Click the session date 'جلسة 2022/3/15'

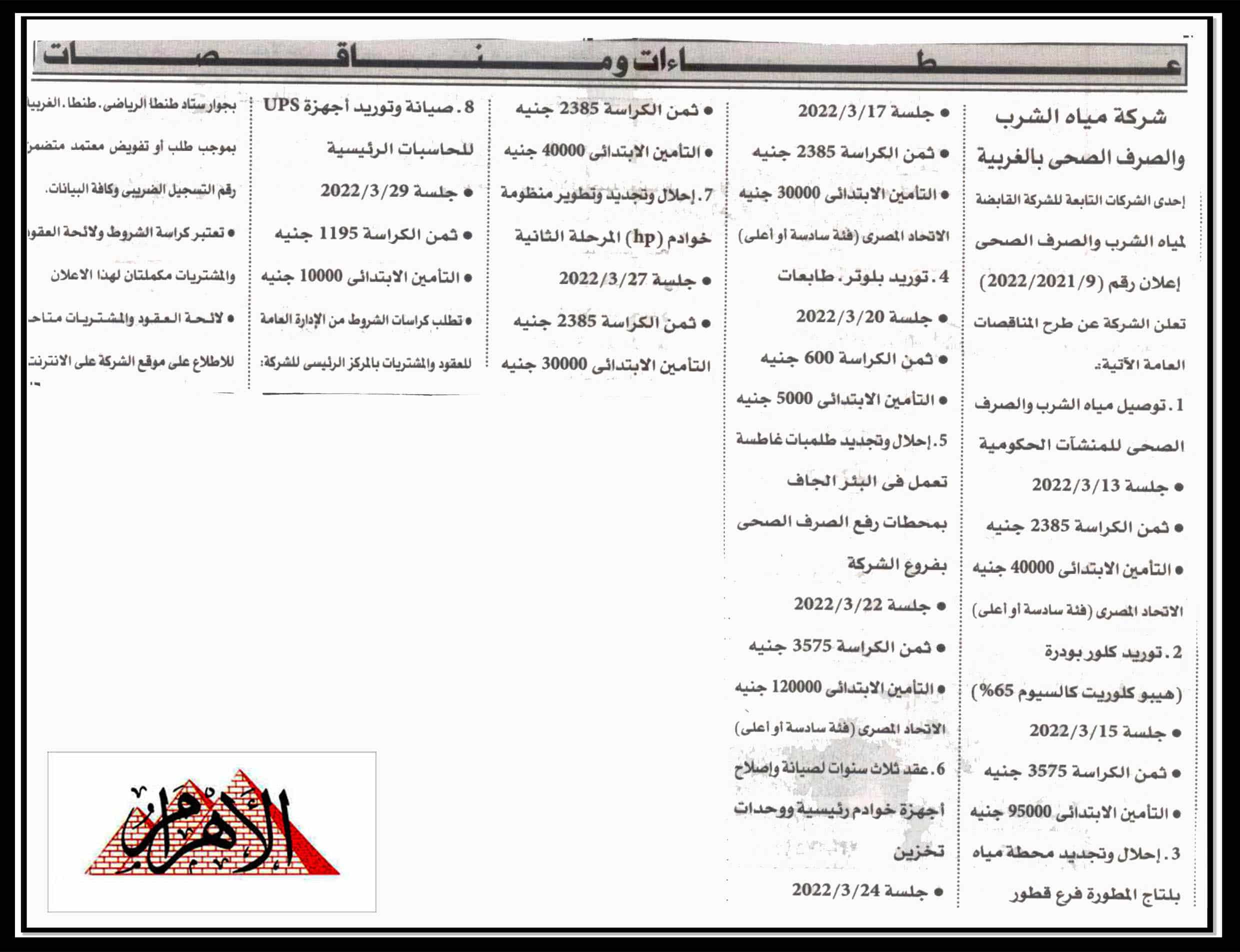click(1105, 731)
